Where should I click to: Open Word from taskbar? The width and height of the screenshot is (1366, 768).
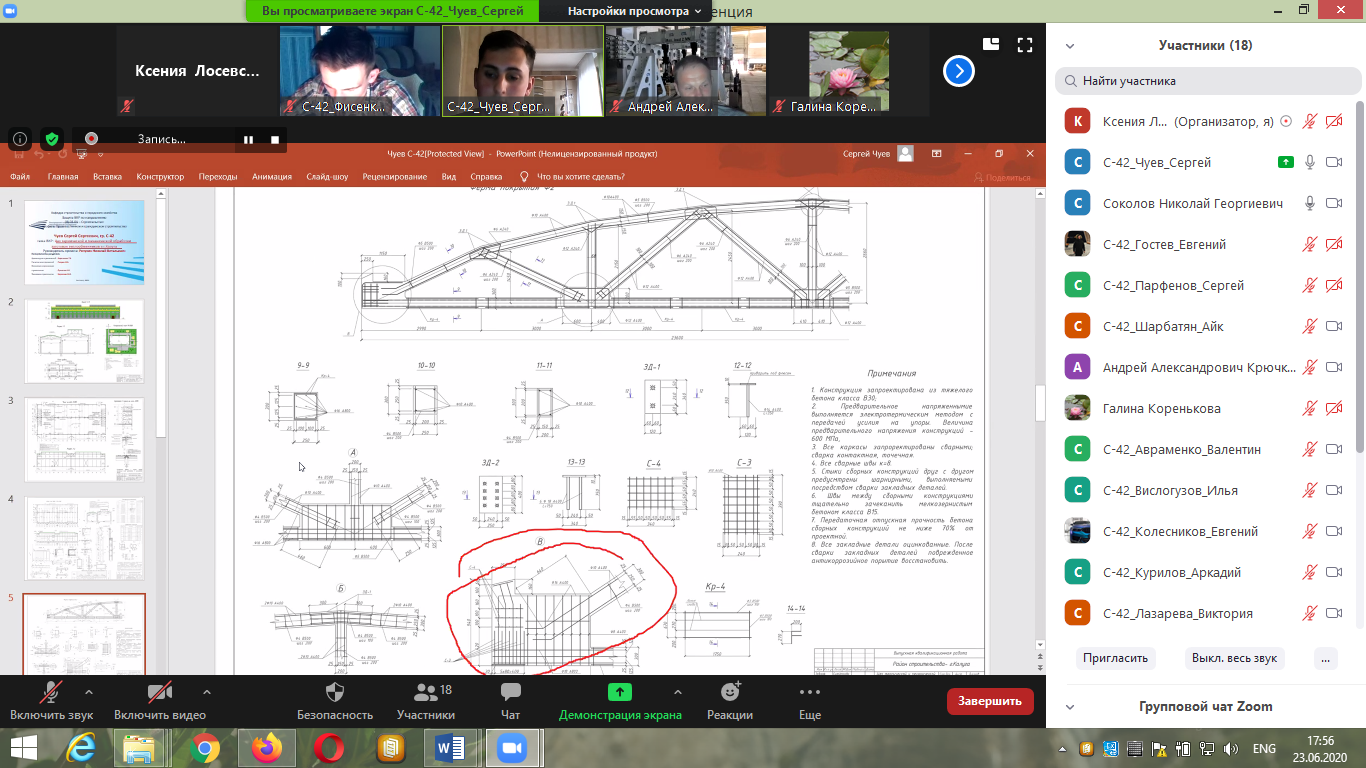(451, 747)
